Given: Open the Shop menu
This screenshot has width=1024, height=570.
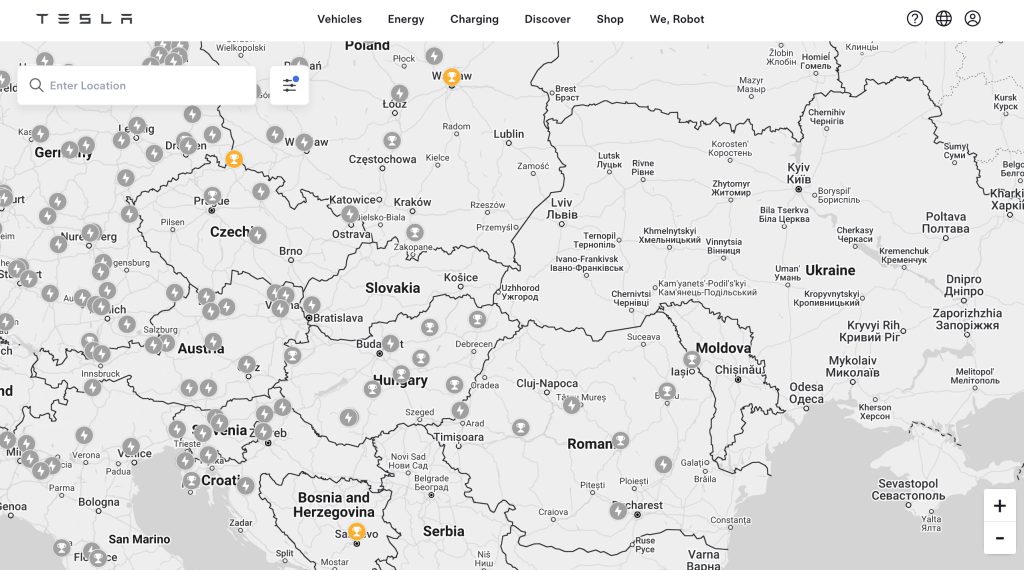Looking at the screenshot, I should (x=610, y=19).
